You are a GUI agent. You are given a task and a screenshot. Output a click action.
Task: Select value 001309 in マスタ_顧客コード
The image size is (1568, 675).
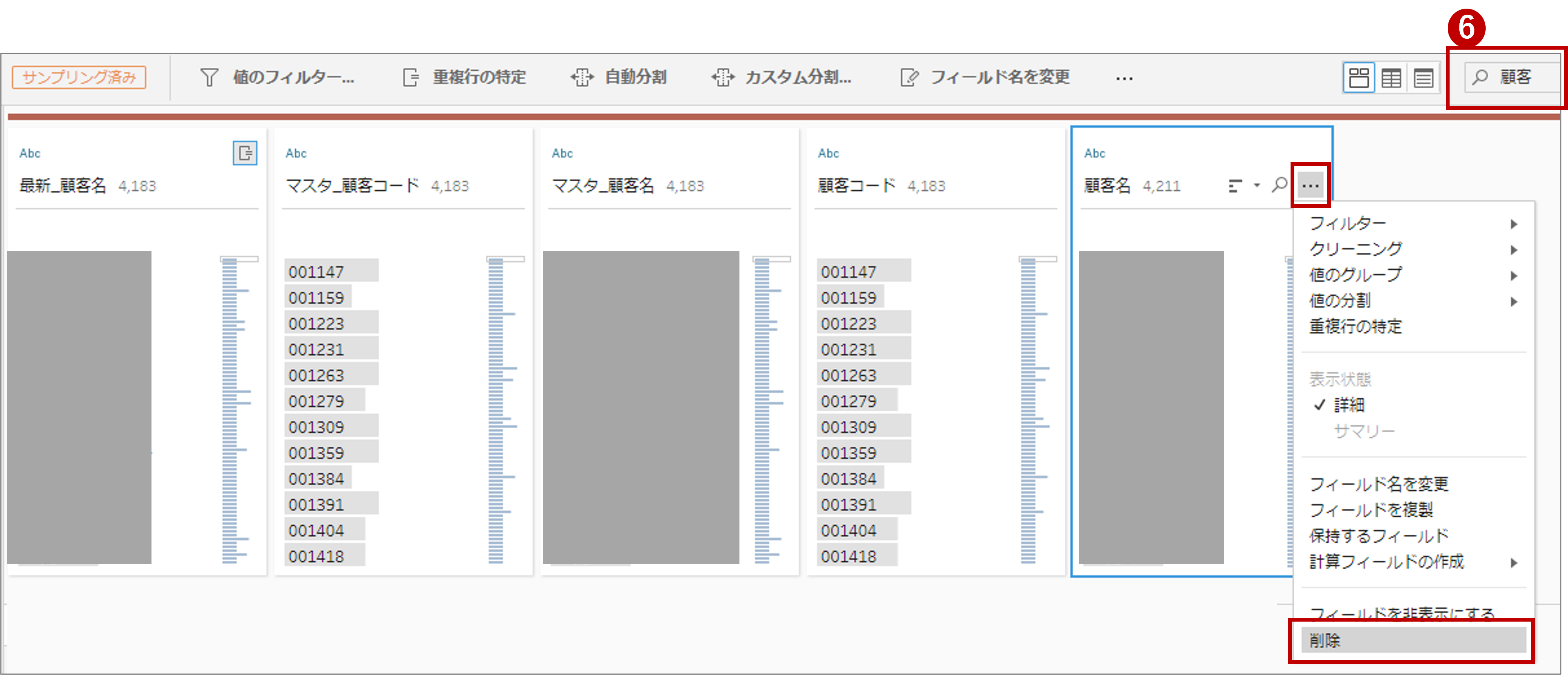click(x=332, y=427)
